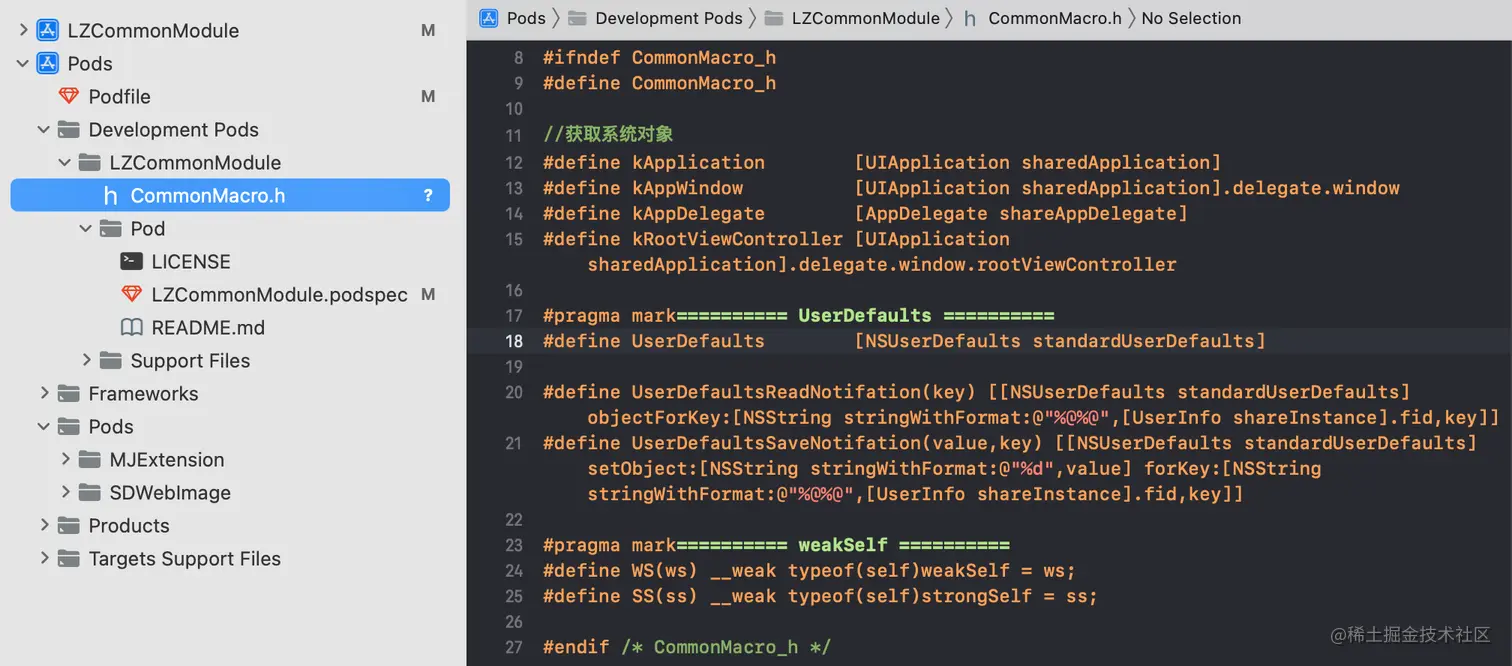The height and width of the screenshot is (666, 1512).
Task: Click the Pods app icon in breadcrumb
Action: click(489, 17)
